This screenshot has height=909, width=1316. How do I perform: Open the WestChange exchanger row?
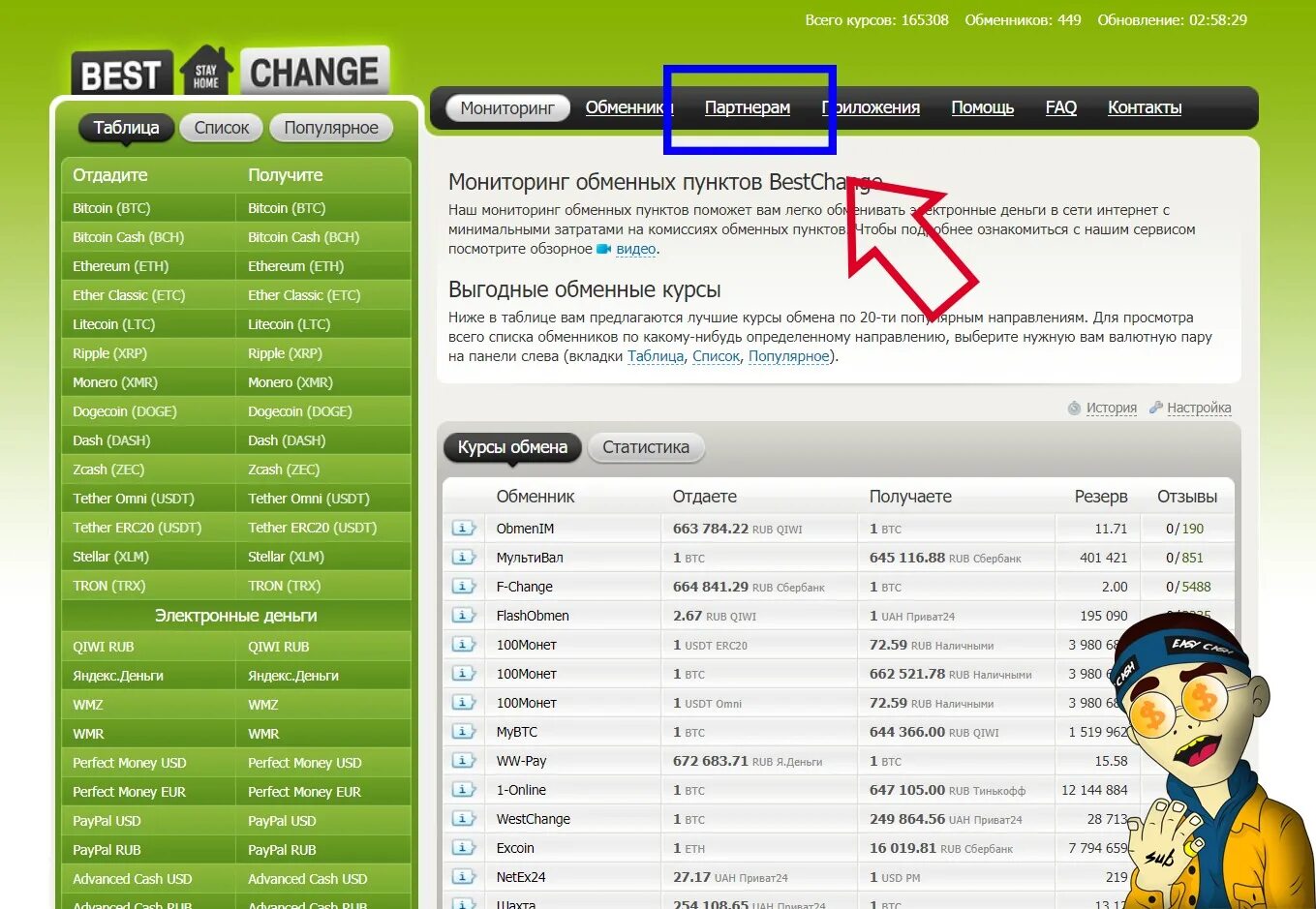(839, 819)
